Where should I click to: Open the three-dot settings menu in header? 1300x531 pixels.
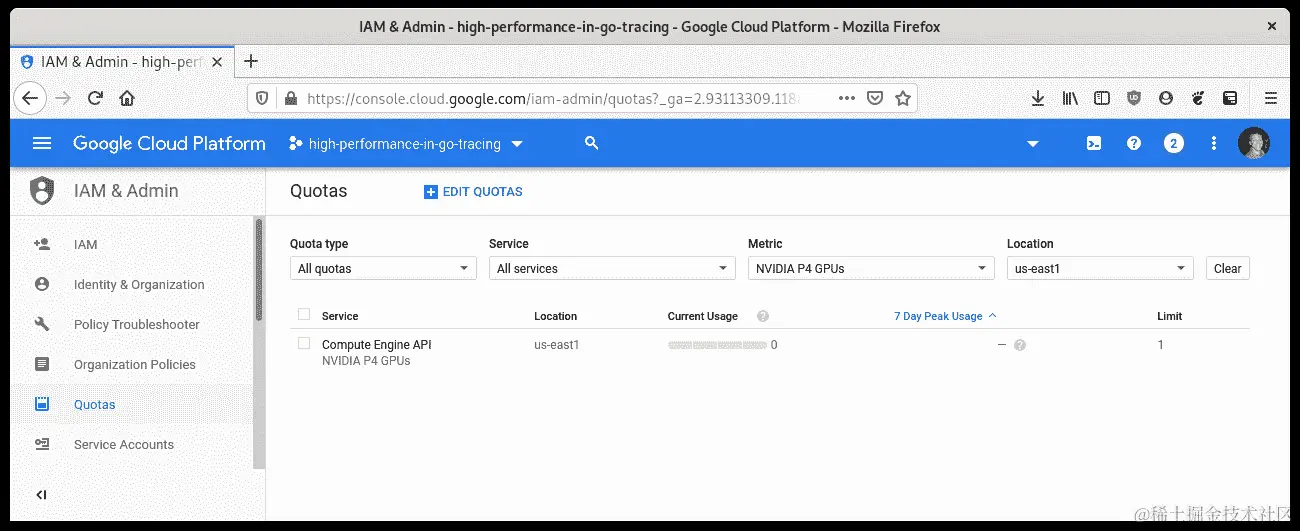1214,143
